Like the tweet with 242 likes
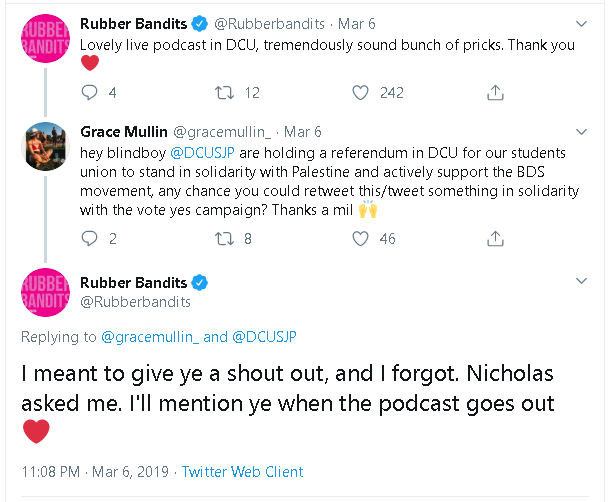The image size is (610, 502). (x=361, y=93)
